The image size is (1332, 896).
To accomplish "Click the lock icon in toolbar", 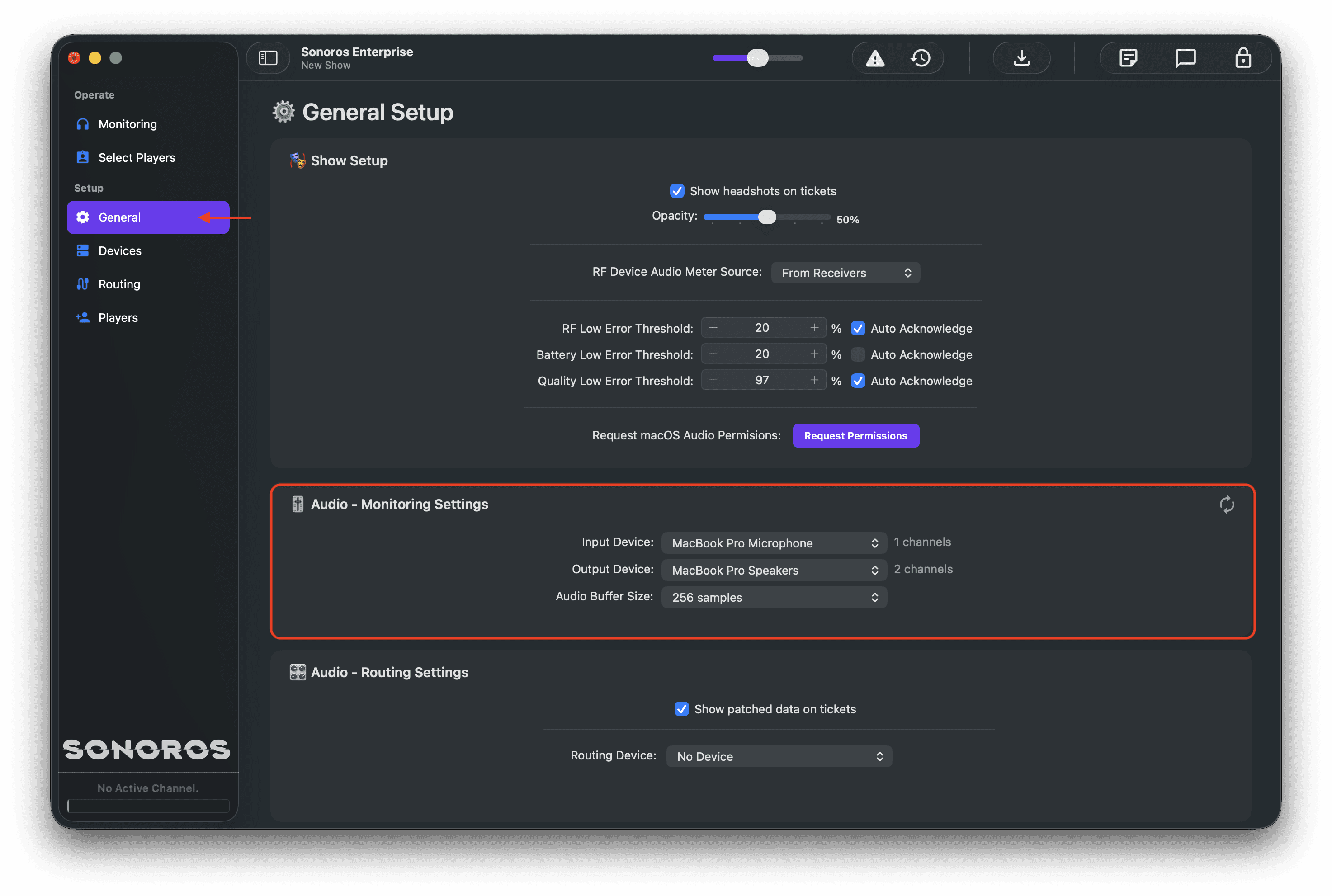I will [x=1243, y=58].
